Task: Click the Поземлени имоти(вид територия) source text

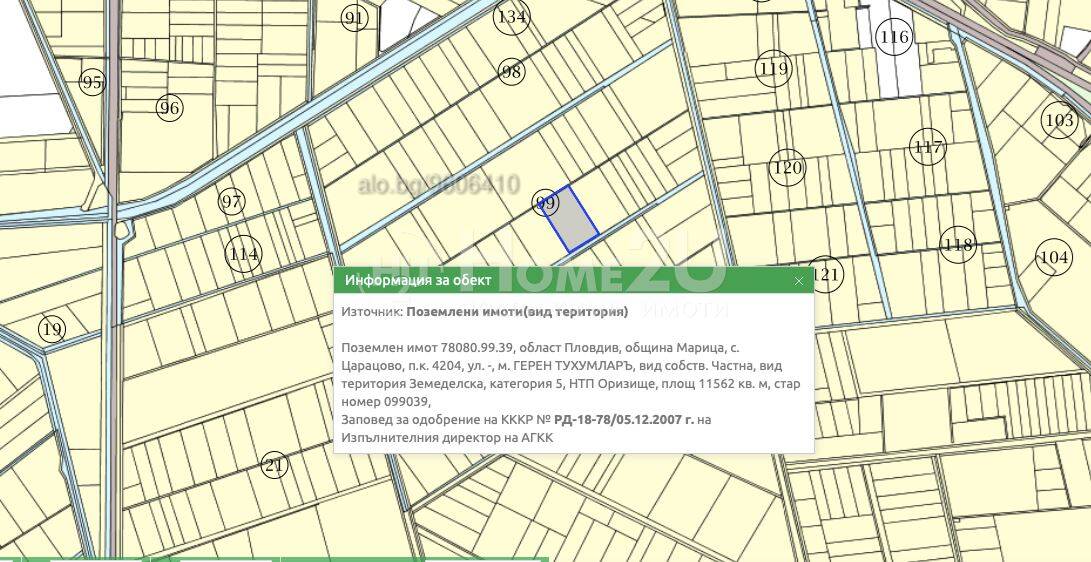Action: tap(517, 312)
